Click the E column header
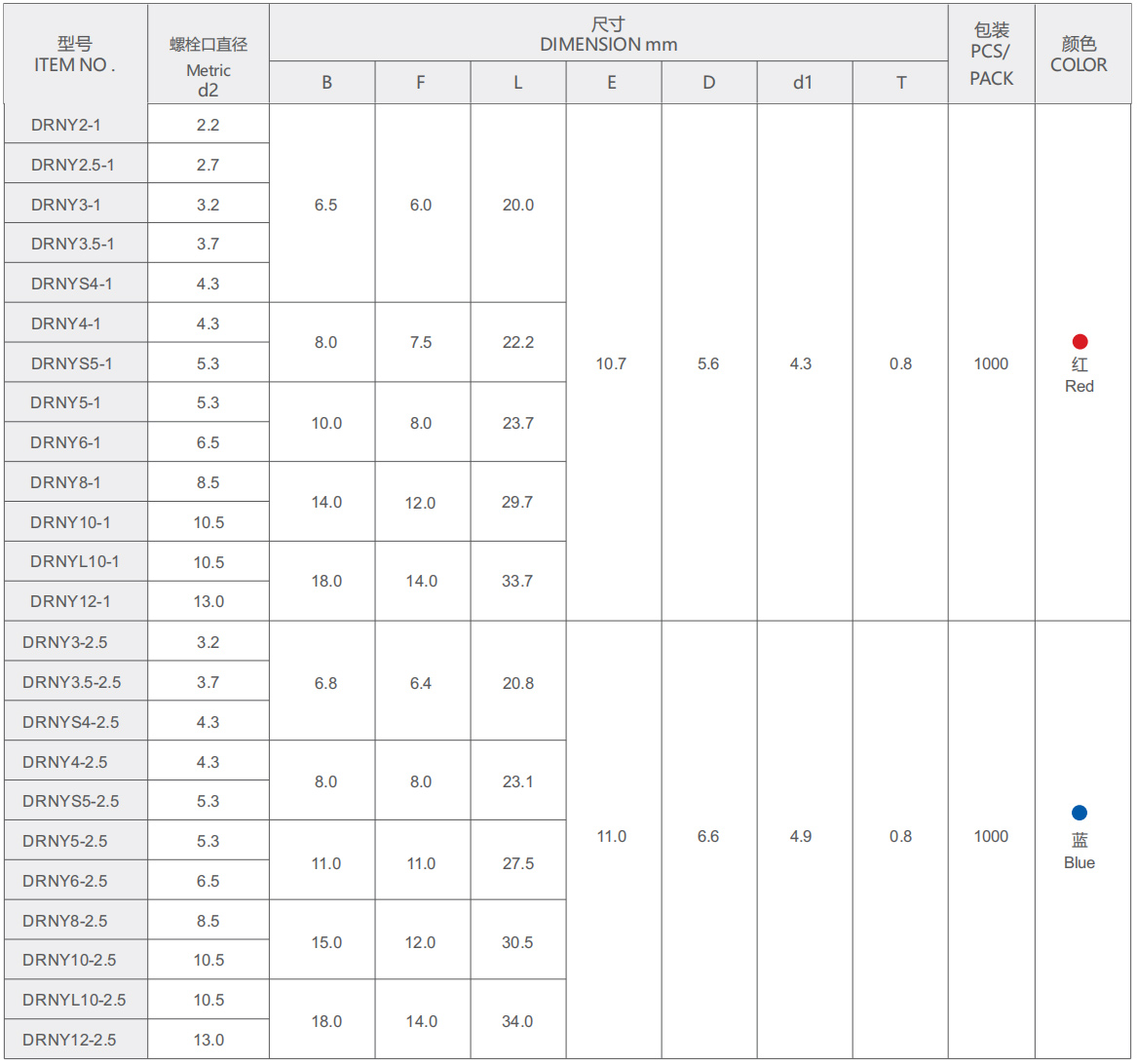The height and width of the screenshot is (1064, 1137). pos(612,83)
